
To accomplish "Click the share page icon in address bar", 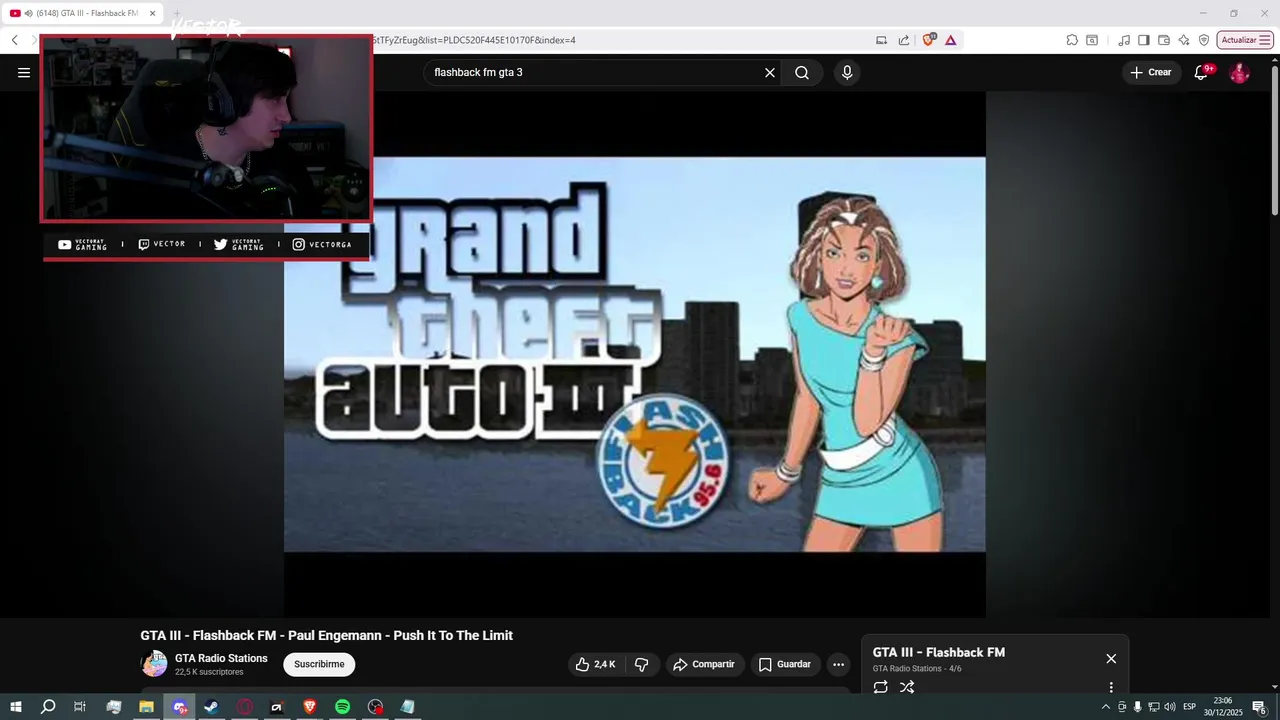I will (x=904, y=40).
